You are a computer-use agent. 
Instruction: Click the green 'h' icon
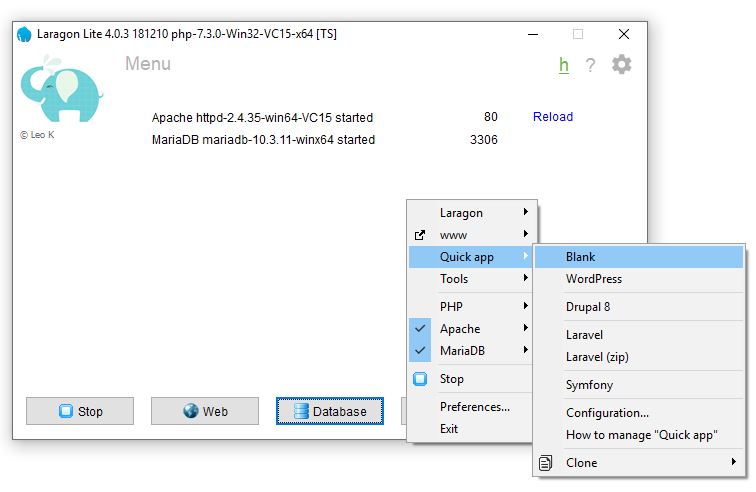(564, 65)
